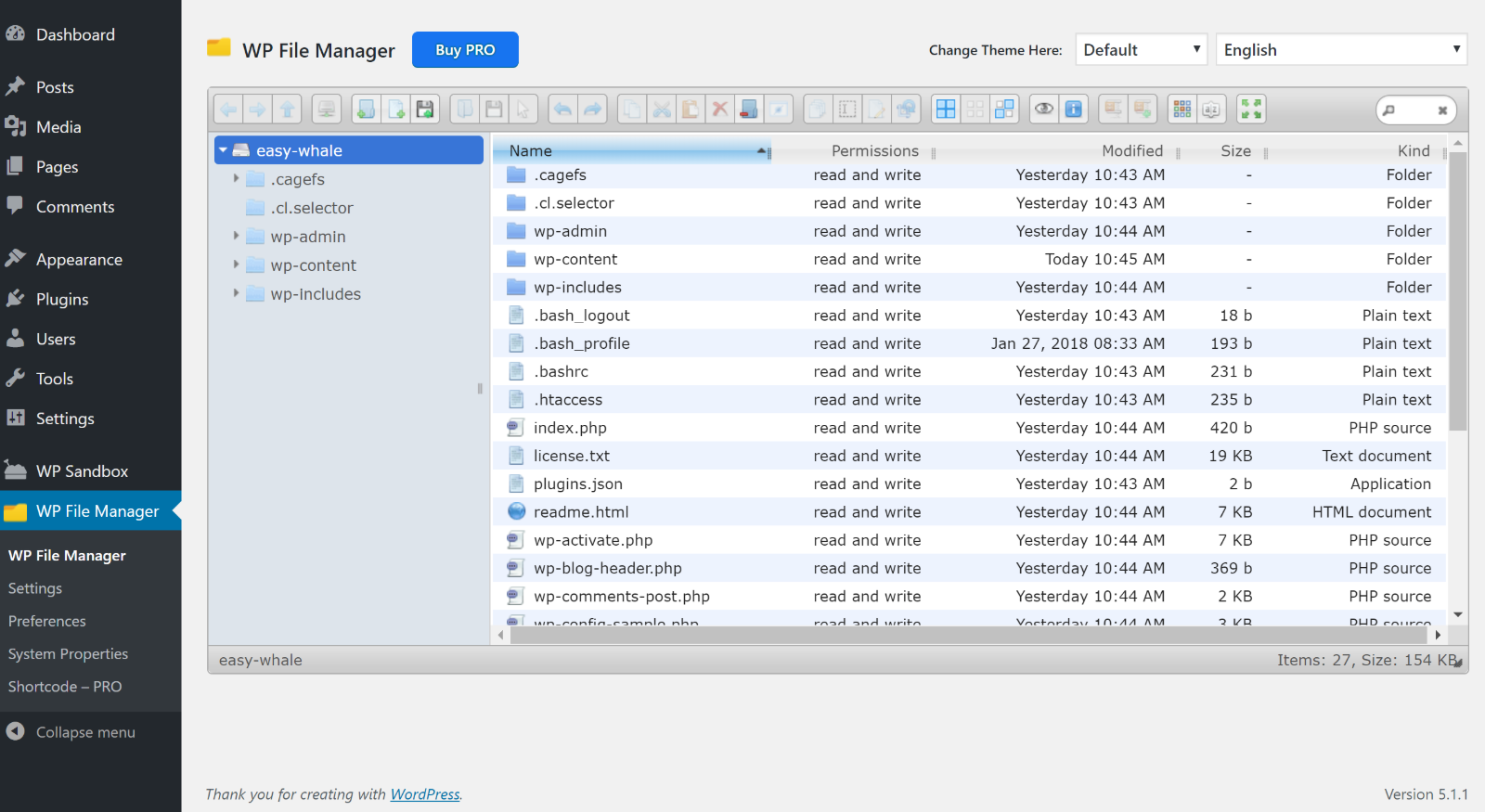Click the undo arrow in toolbar

pyautogui.click(x=563, y=110)
